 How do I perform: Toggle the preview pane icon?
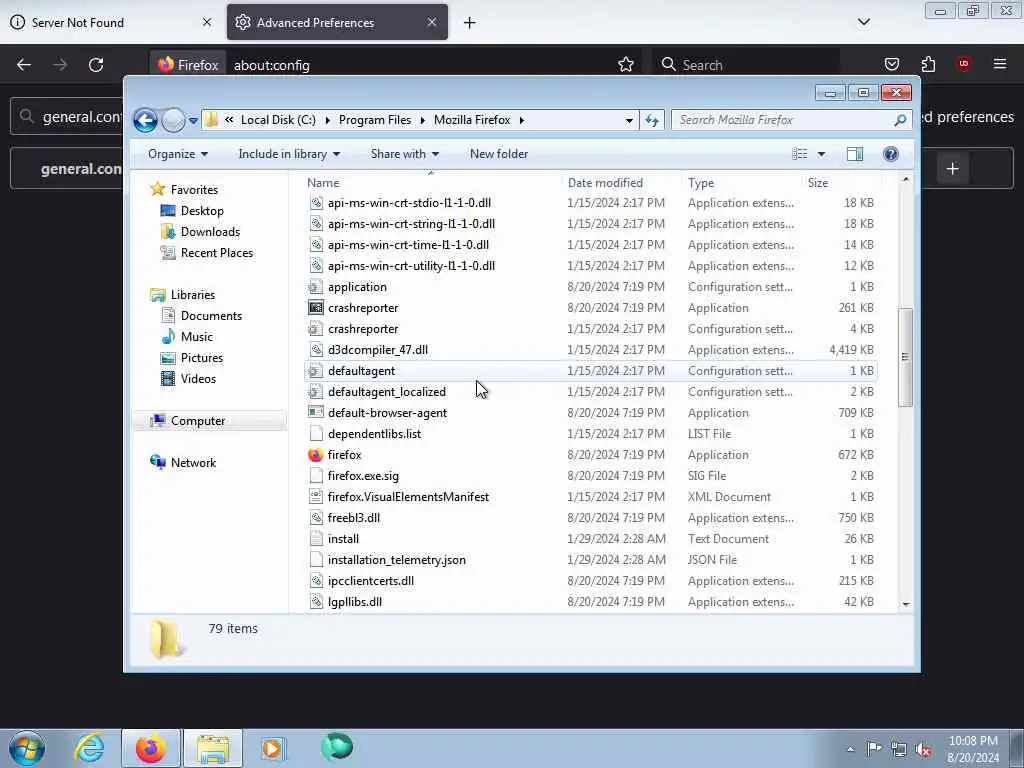pyautogui.click(x=855, y=154)
